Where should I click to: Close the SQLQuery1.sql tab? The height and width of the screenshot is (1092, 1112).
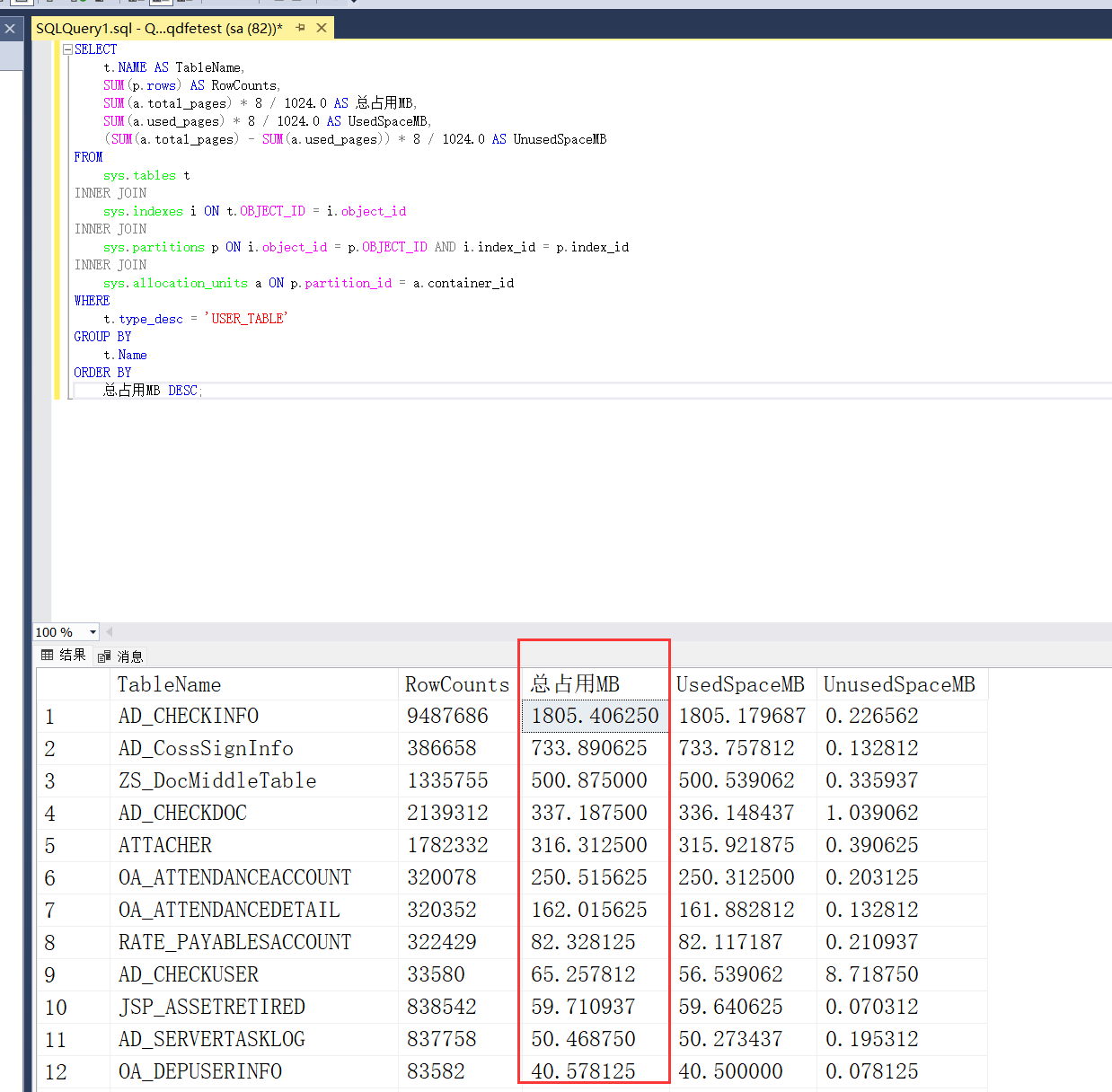coord(322,28)
